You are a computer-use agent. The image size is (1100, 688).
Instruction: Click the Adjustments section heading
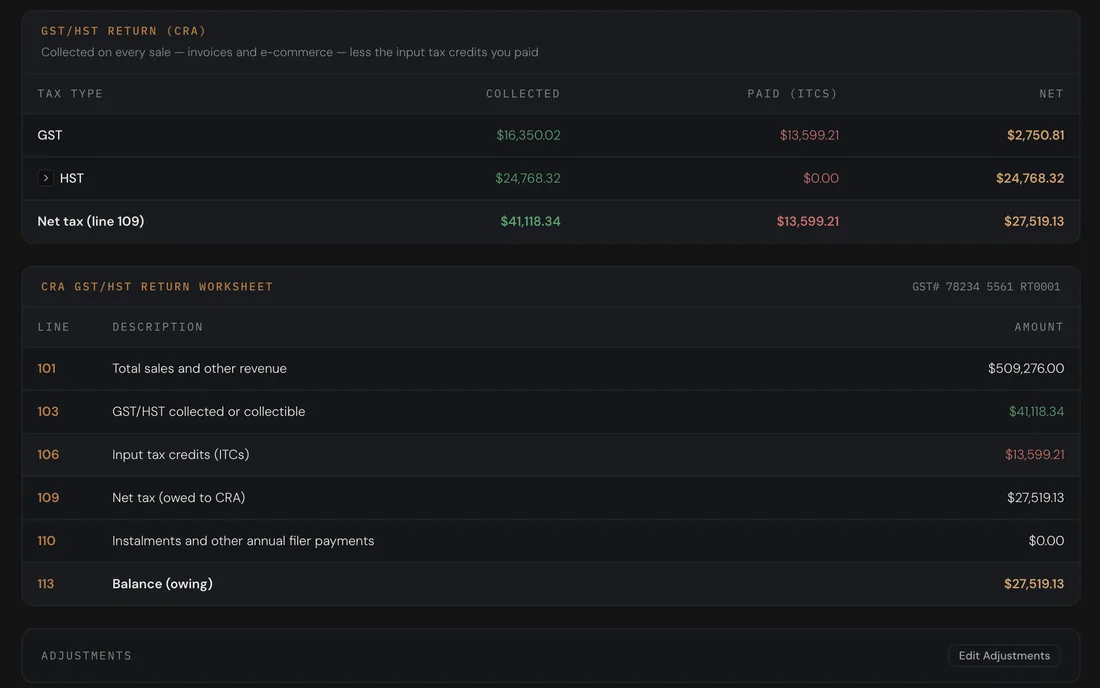tap(86, 656)
